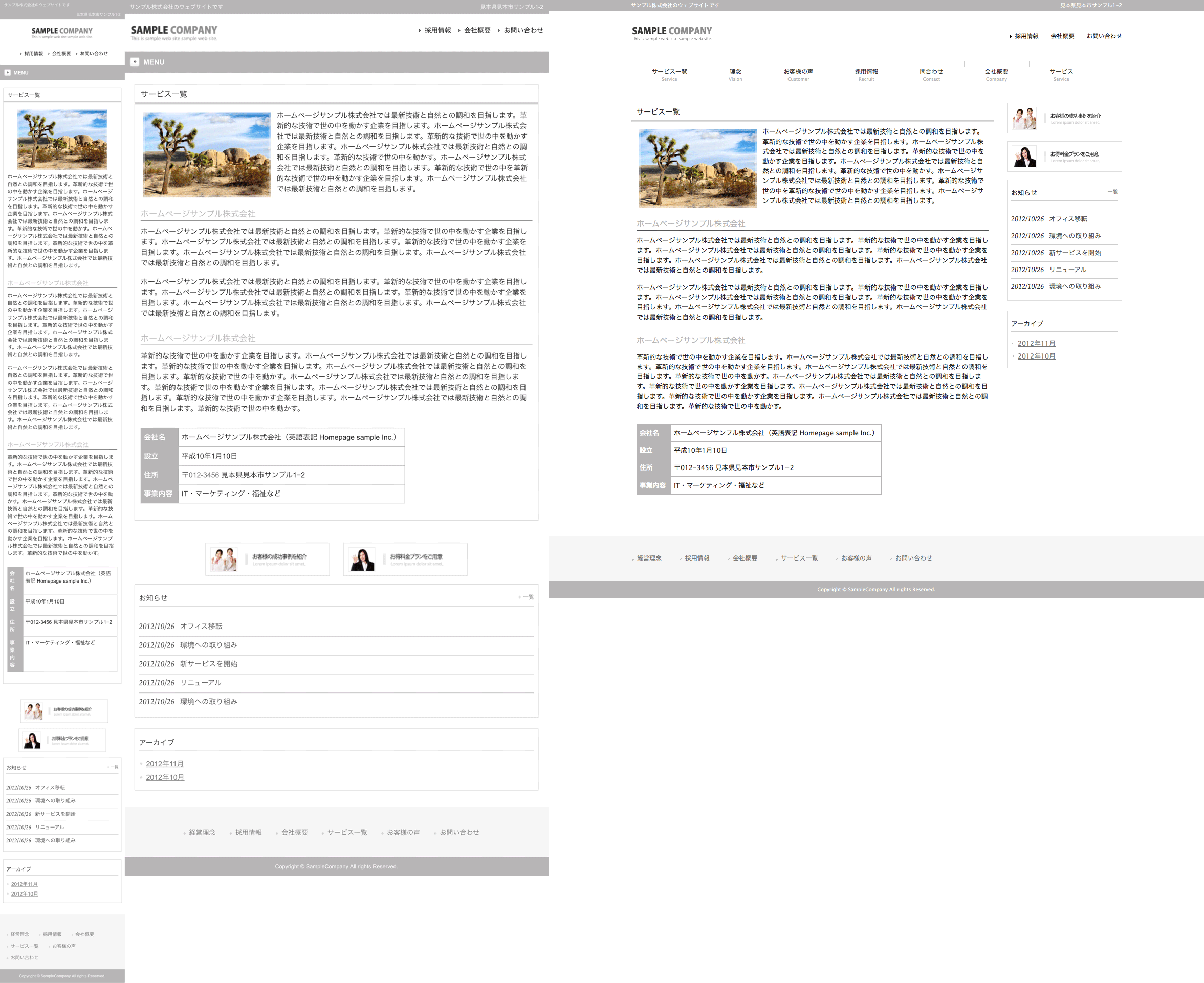
Task: Click the 経営理念 footer link in the widest layout
Action: [x=649, y=558]
